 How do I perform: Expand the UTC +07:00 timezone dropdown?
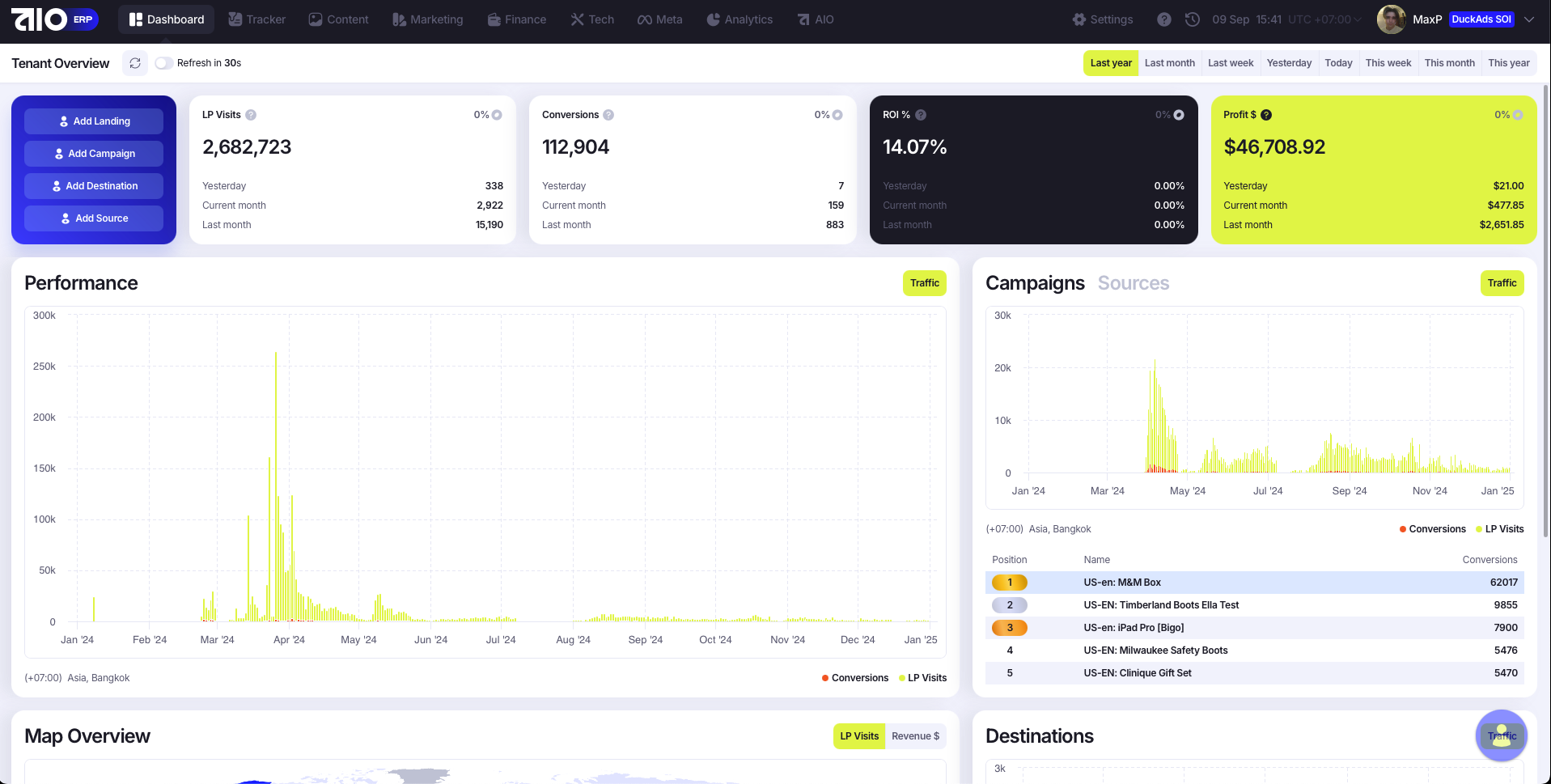1324,19
